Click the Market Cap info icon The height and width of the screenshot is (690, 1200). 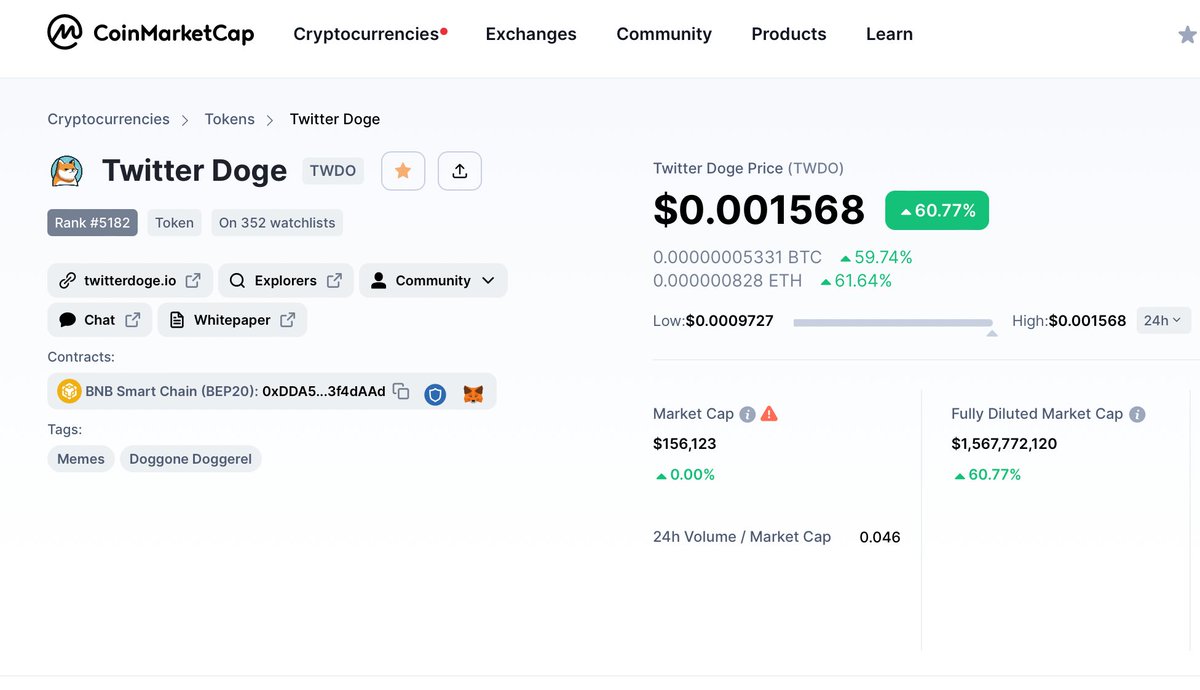click(747, 414)
